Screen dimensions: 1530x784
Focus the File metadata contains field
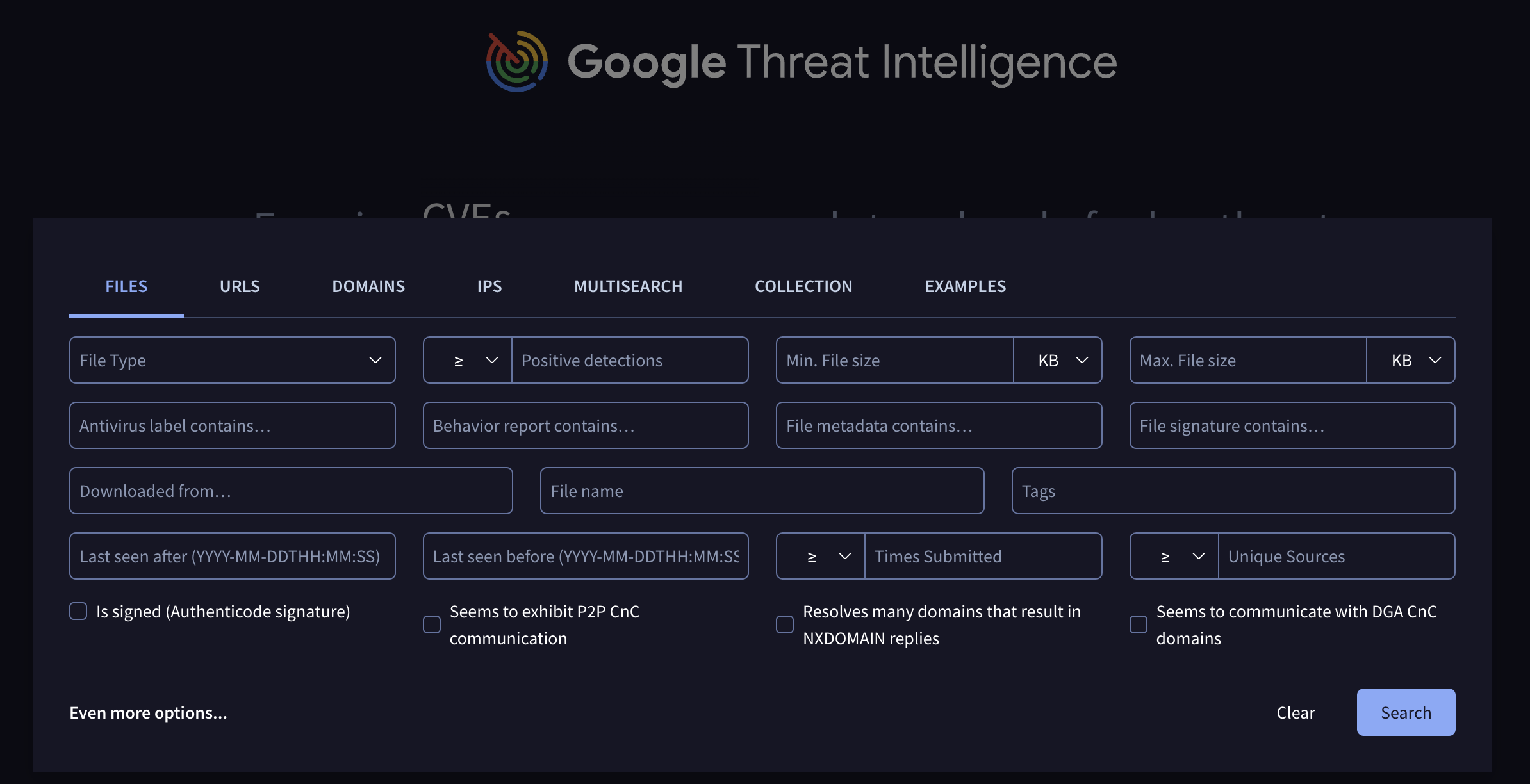pos(939,425)
